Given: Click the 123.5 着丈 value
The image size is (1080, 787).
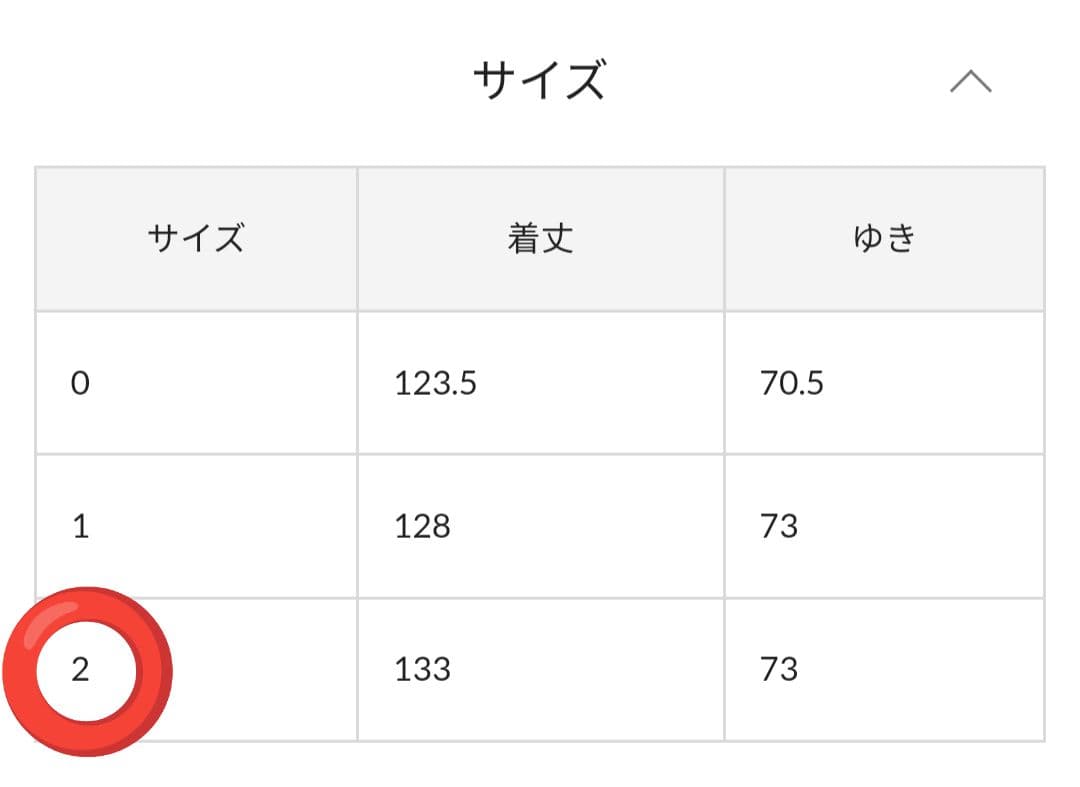Looking at the screenshot, I should coord(435,383).
